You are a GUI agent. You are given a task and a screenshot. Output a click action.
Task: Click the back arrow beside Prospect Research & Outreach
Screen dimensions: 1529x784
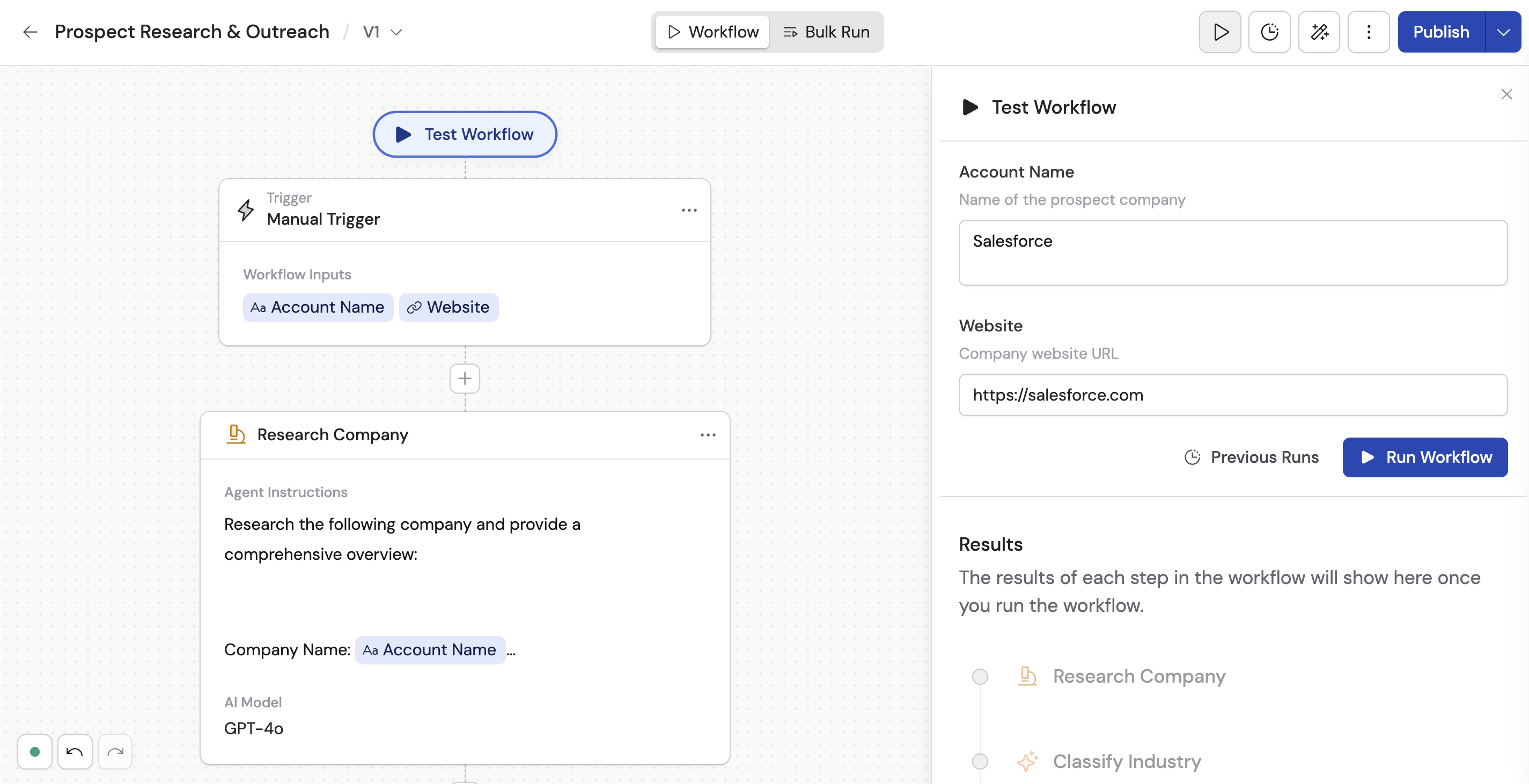tap(29, 32)
